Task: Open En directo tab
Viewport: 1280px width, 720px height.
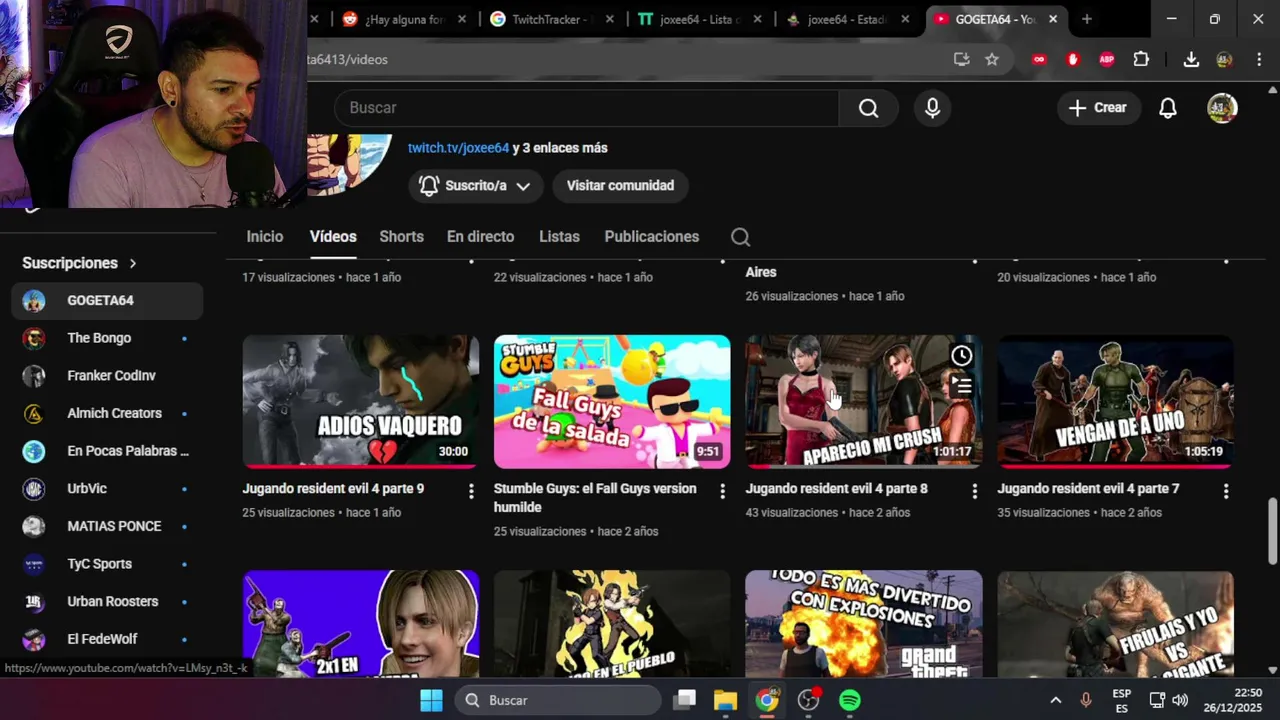Action: click(480, 237)
